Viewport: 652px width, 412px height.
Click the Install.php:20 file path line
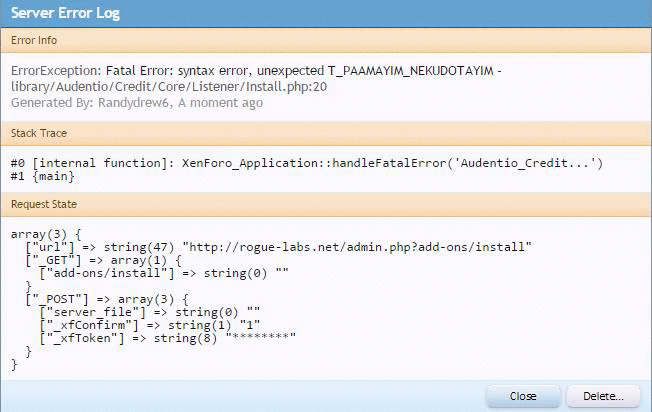pyautogui.click(x=170, y=87)
